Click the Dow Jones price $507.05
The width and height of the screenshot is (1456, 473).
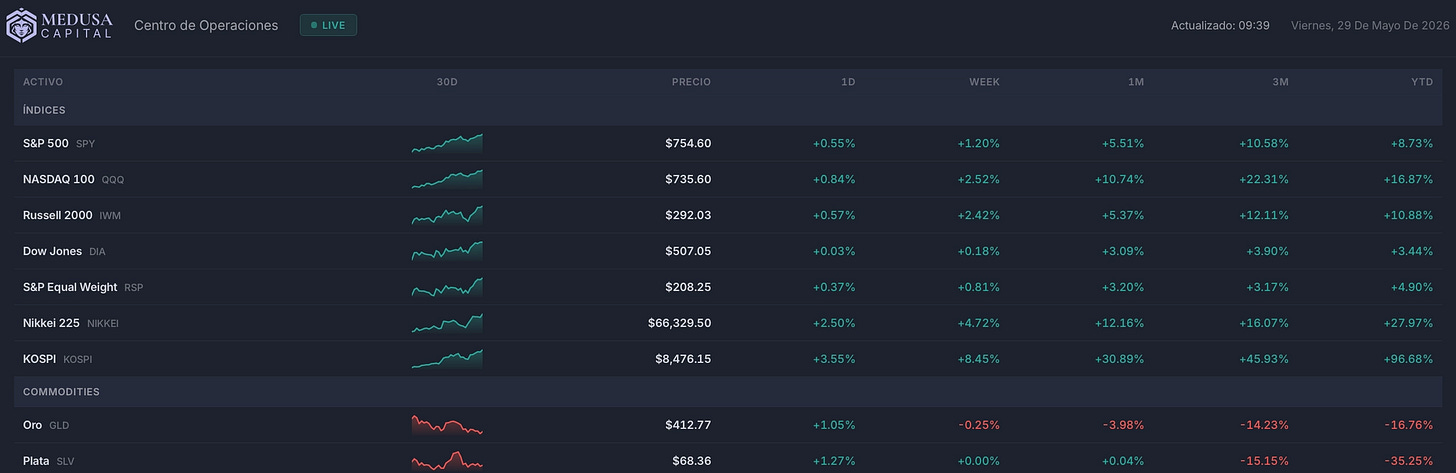pyautogui.click(x=688, y=251)
